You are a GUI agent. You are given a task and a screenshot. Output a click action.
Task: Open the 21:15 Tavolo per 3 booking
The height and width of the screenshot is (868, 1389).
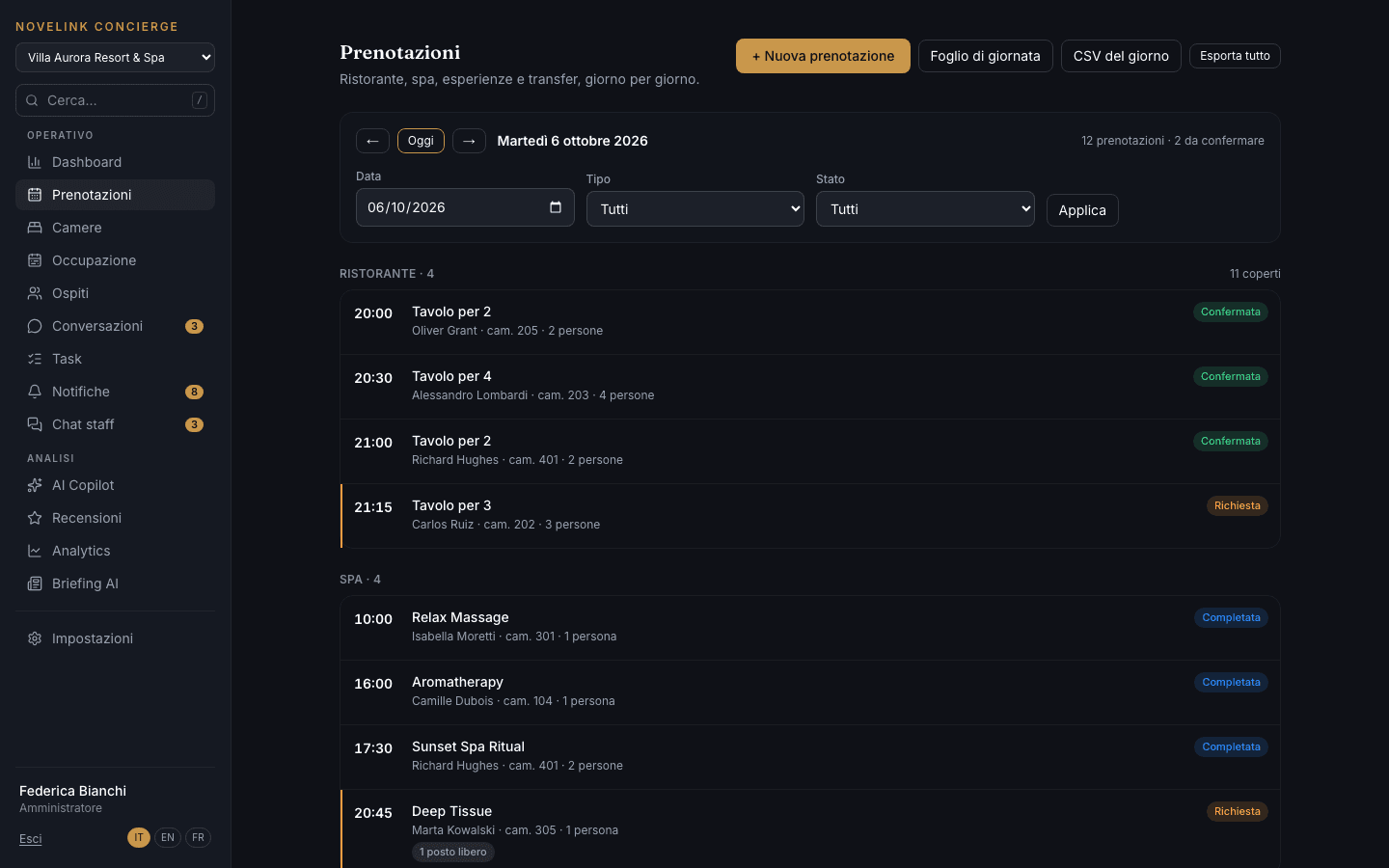pos(810,516)
